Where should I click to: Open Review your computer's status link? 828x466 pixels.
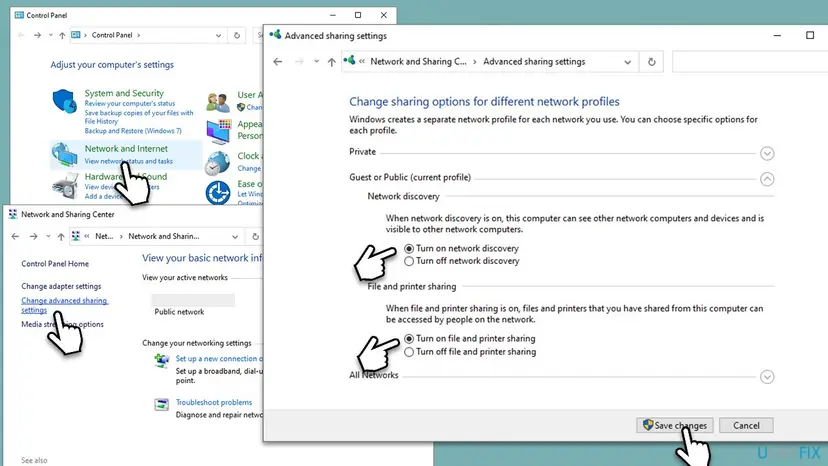tap(129, 104)
